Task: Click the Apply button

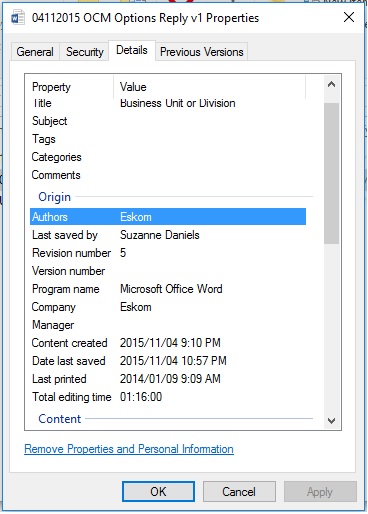Action: tap(320, 491)
